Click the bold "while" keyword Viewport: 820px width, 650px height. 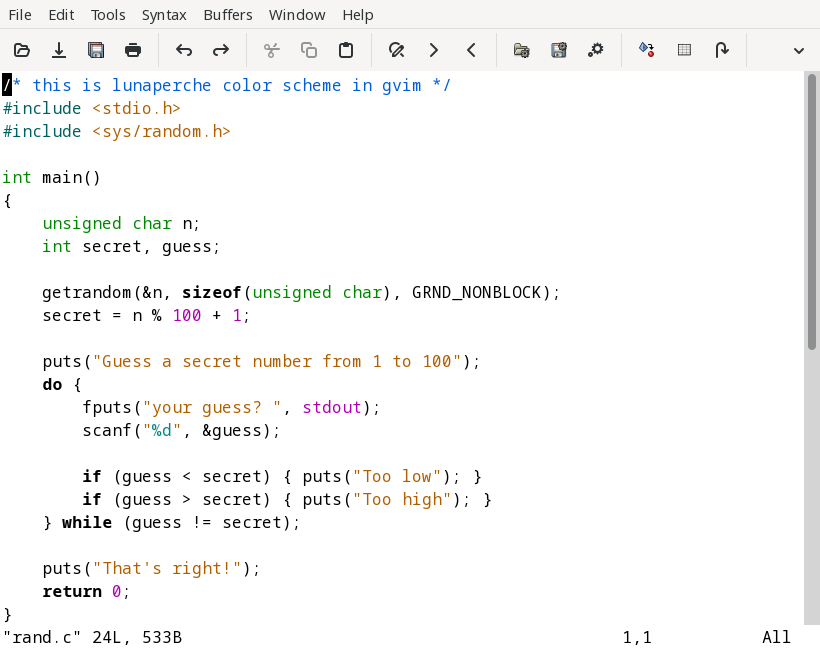(x=87, y=522)
